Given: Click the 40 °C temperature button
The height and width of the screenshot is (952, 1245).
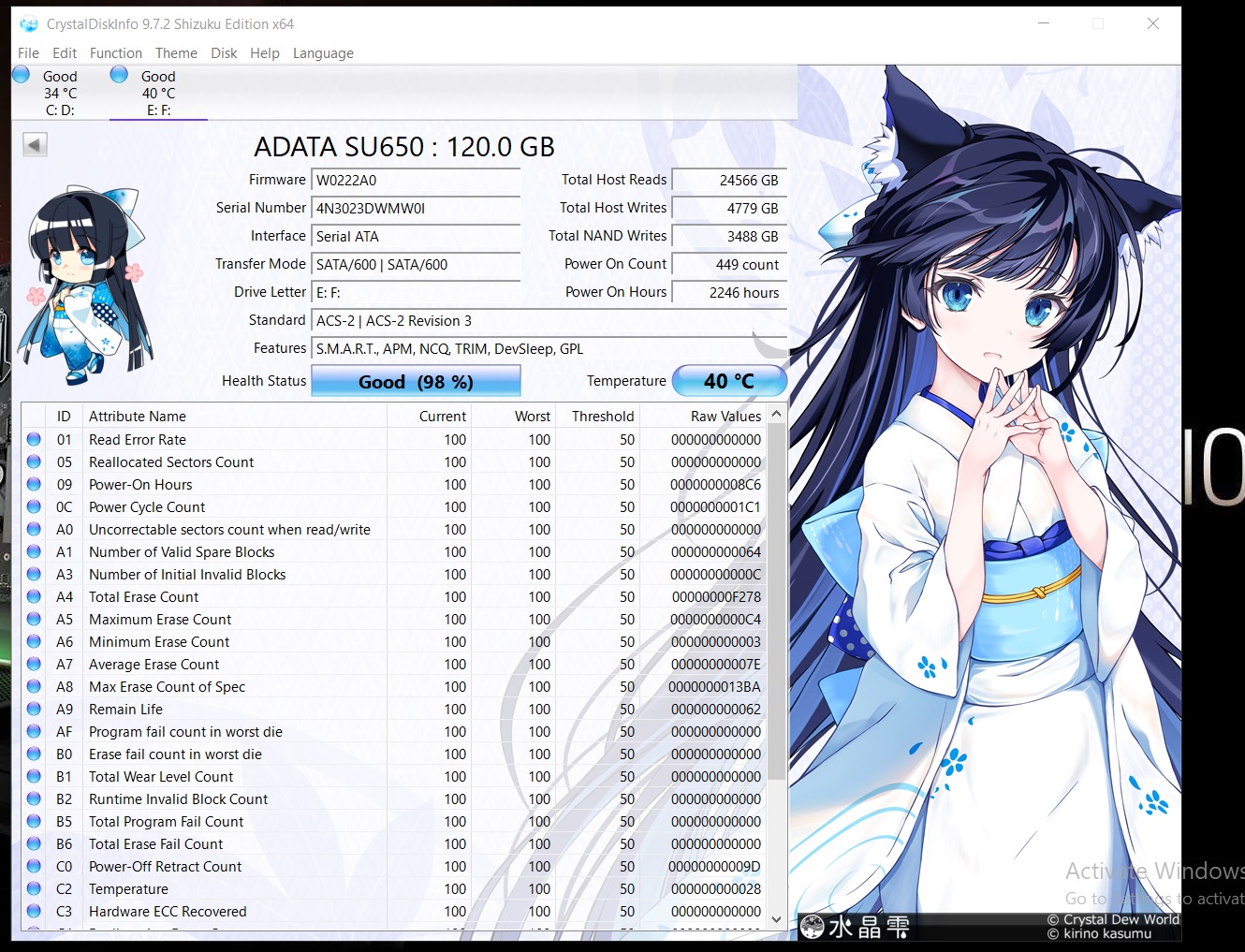Looking at the screenshot, I should coord(728,381).
